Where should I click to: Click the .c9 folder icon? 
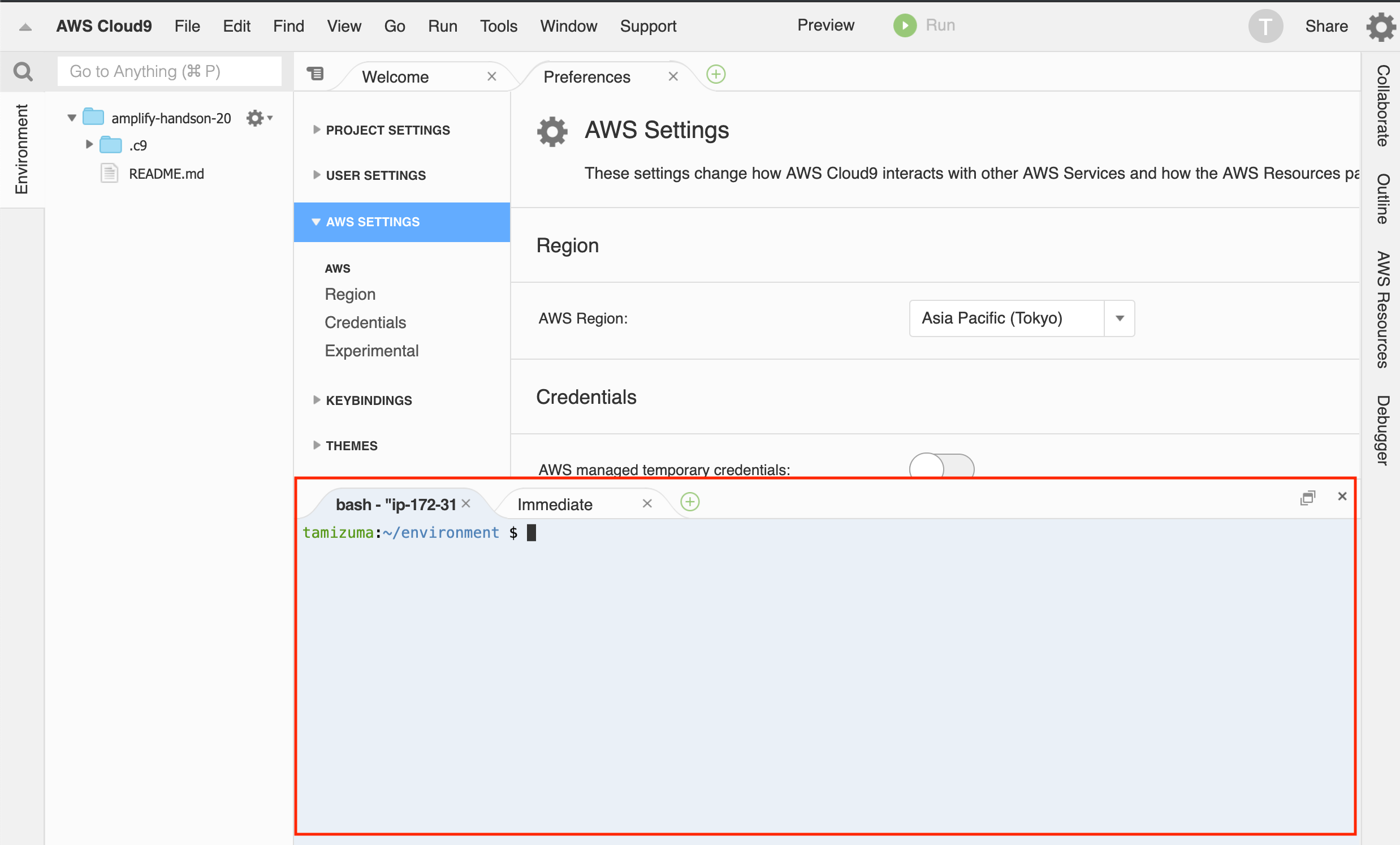pos(111,145)
